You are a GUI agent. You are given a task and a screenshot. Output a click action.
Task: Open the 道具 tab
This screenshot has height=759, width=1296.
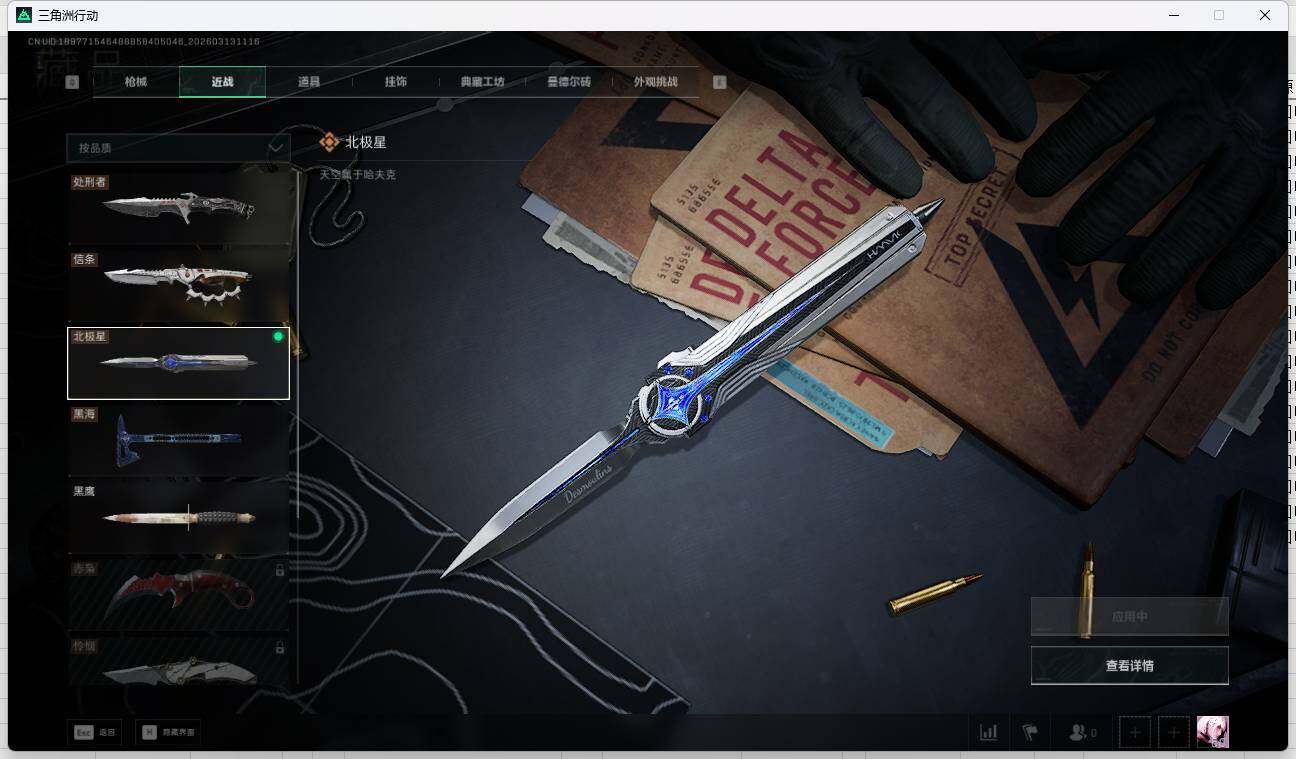tap(309, 82)
